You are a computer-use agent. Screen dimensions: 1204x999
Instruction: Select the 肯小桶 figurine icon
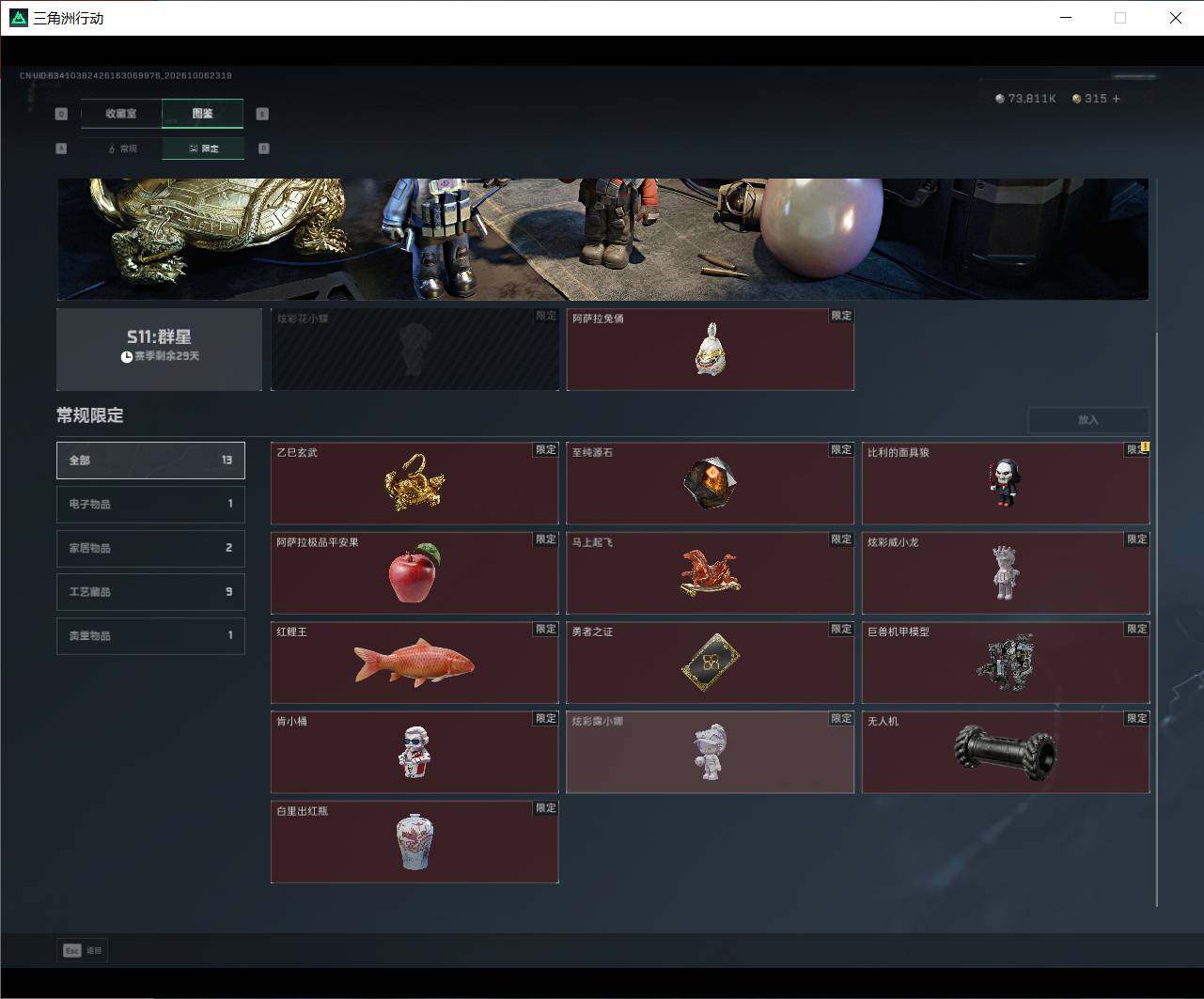tap(414, 752)
